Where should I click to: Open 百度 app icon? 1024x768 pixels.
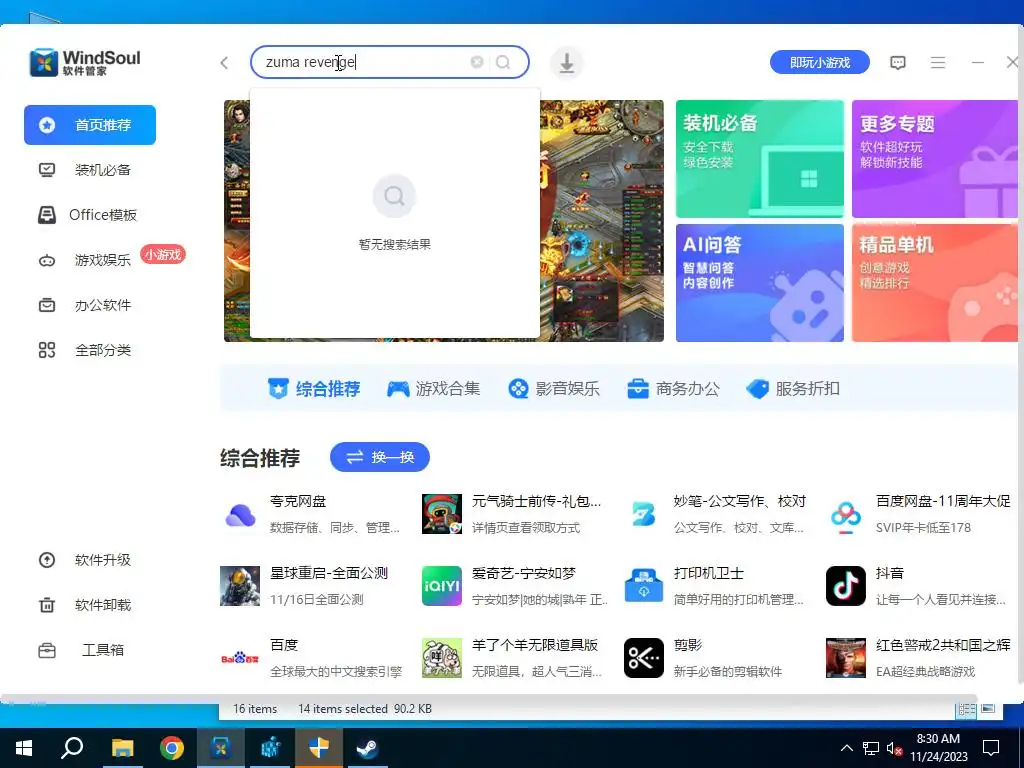(x=240, y=658)
